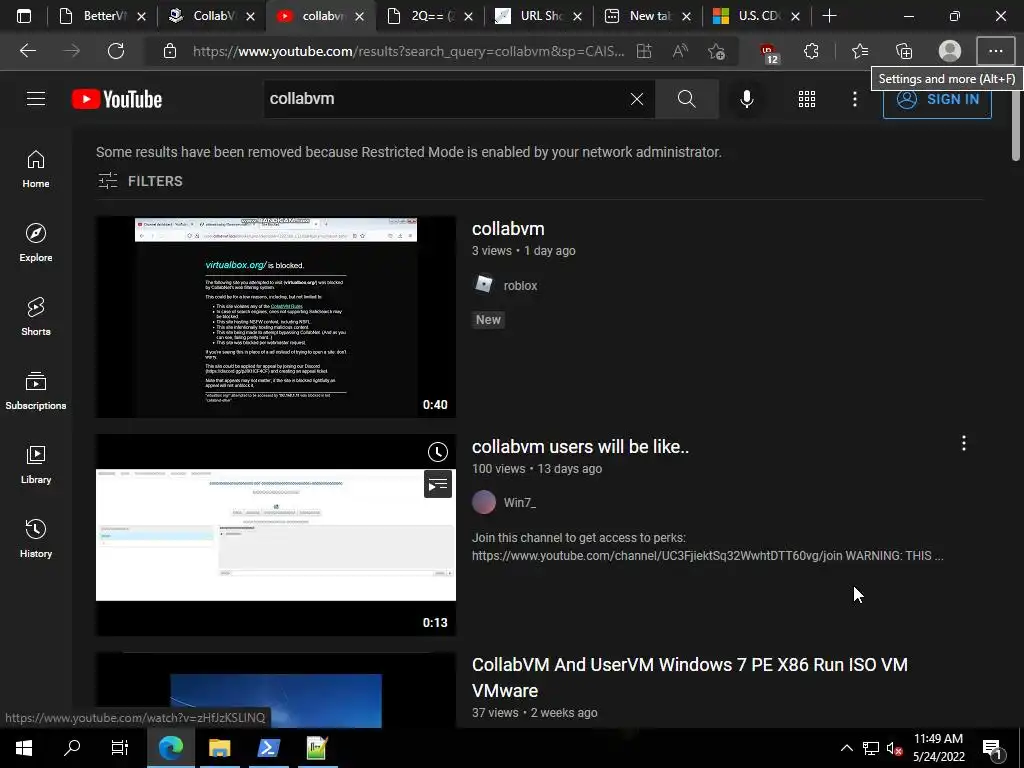Open PowerShell from the taskbar
The width and height of the screenshot is (1024, 768).
click(x=268, y=747)
